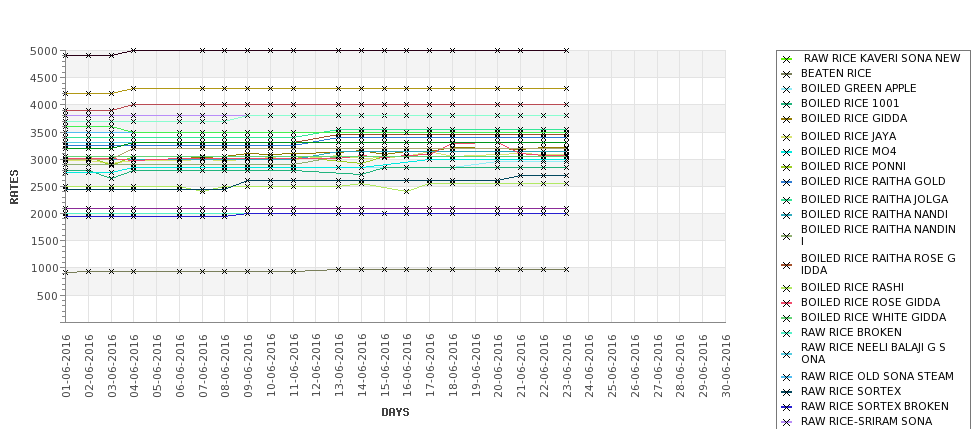
Task: Click the RAW RICE SORTEX legend marker
Action: (787, 392)
